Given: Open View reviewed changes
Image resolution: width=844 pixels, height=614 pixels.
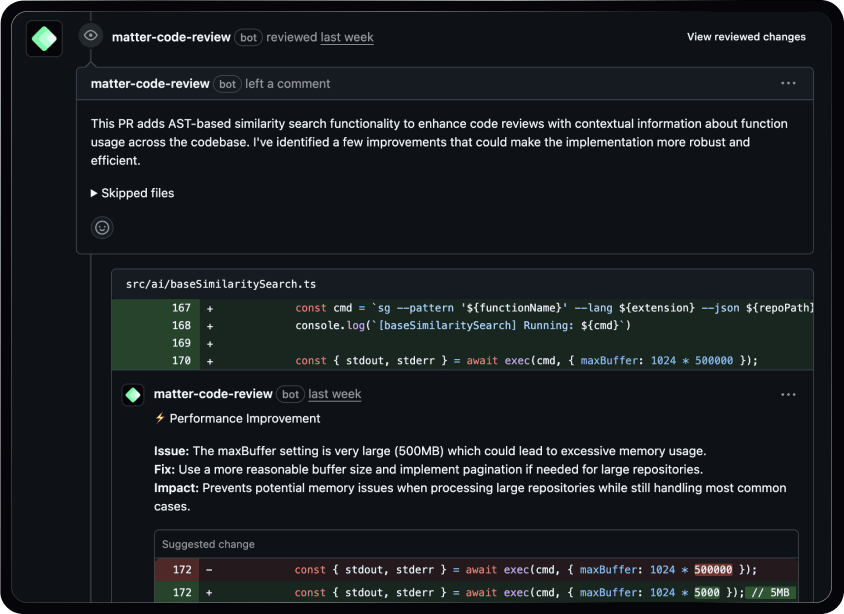Looking at the screenshot, I should pos(746,37).
